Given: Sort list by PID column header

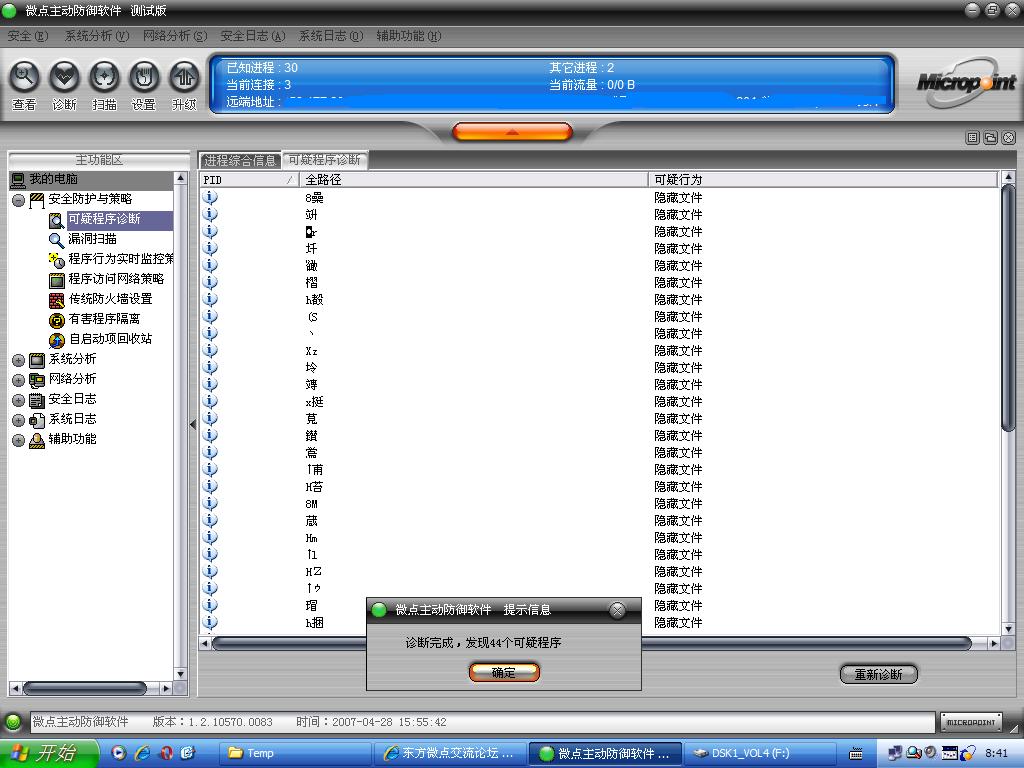Looking at the screenshot, I should pyautogui.click(x=249, y=180).
